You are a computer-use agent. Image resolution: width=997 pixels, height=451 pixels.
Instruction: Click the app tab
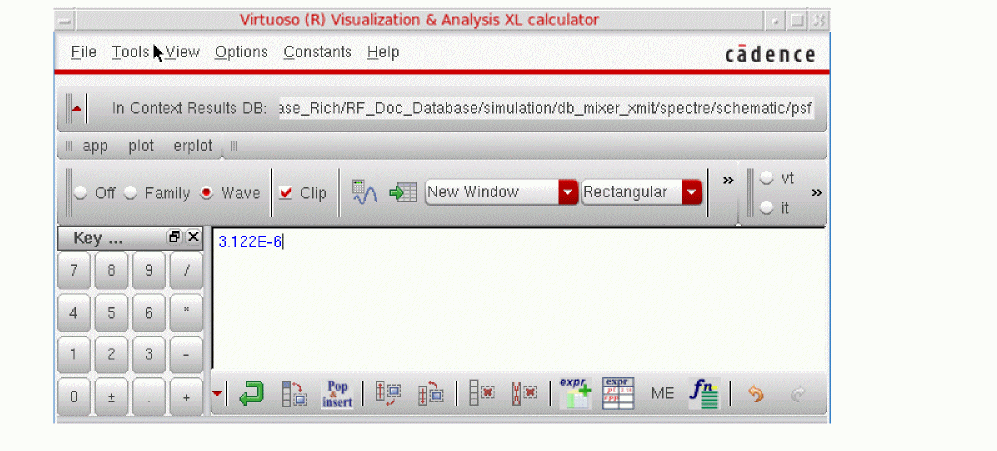95,146
